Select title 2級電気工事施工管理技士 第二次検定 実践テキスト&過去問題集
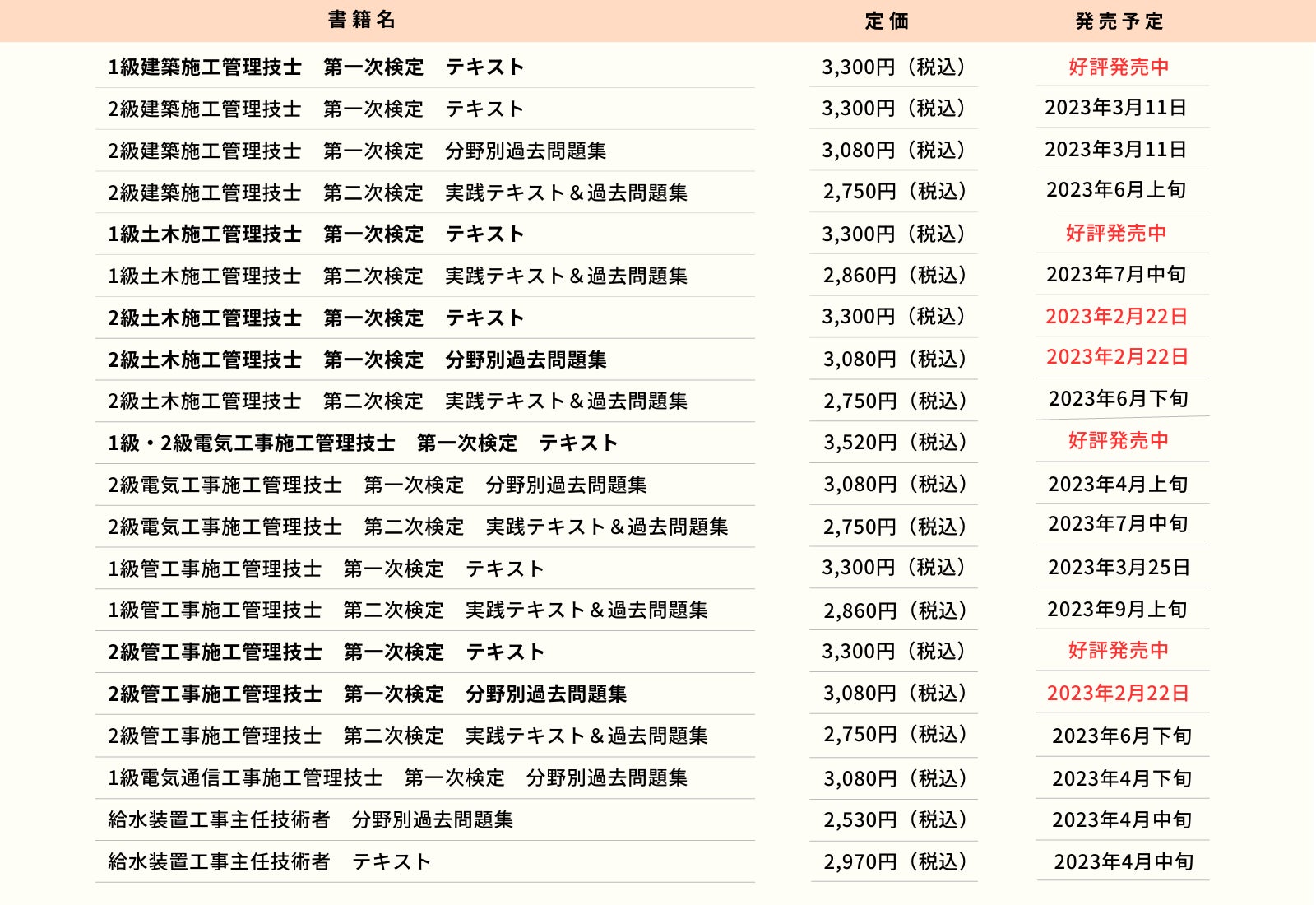 tap(418, 527)
